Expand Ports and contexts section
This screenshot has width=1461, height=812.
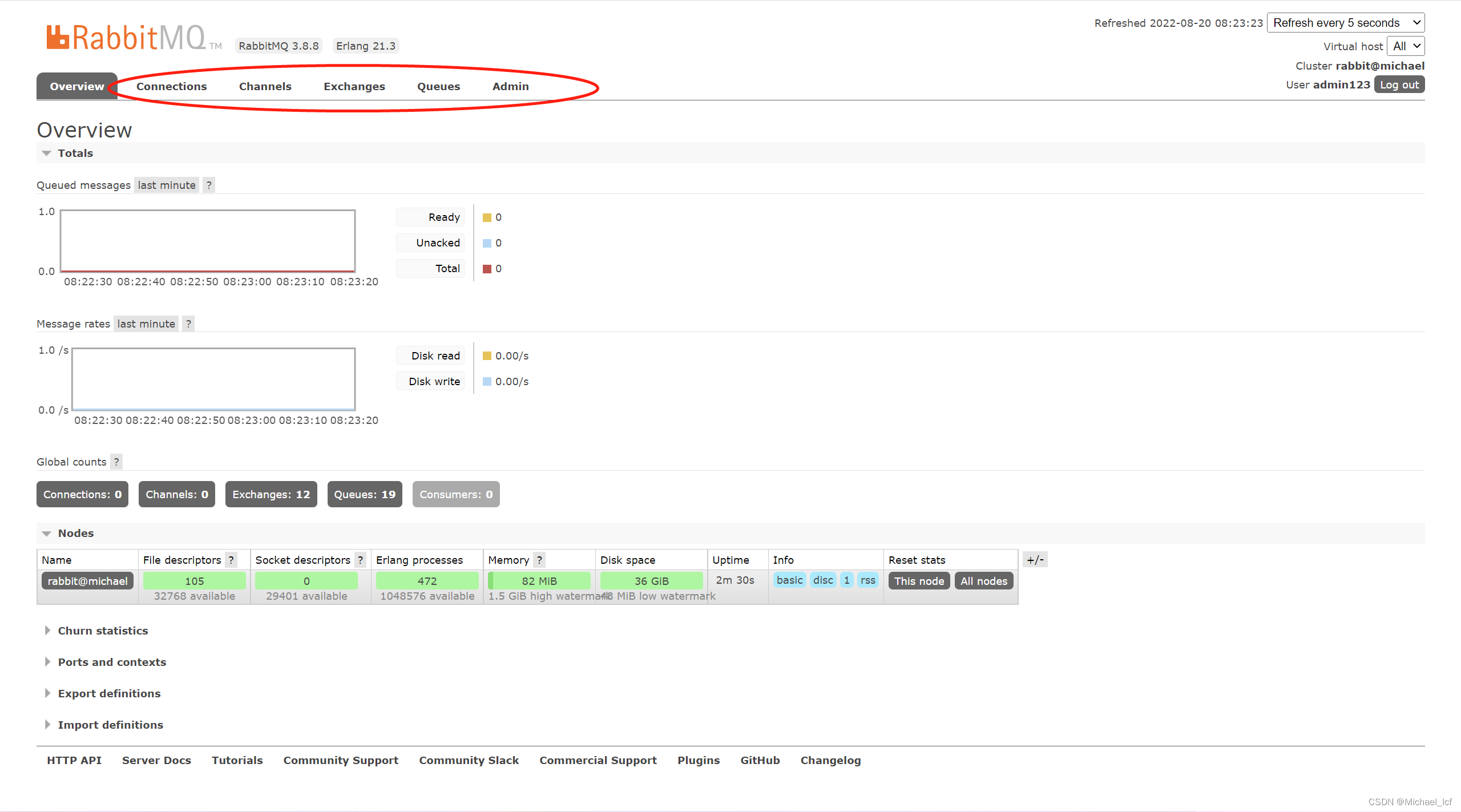tap(112, 662)
